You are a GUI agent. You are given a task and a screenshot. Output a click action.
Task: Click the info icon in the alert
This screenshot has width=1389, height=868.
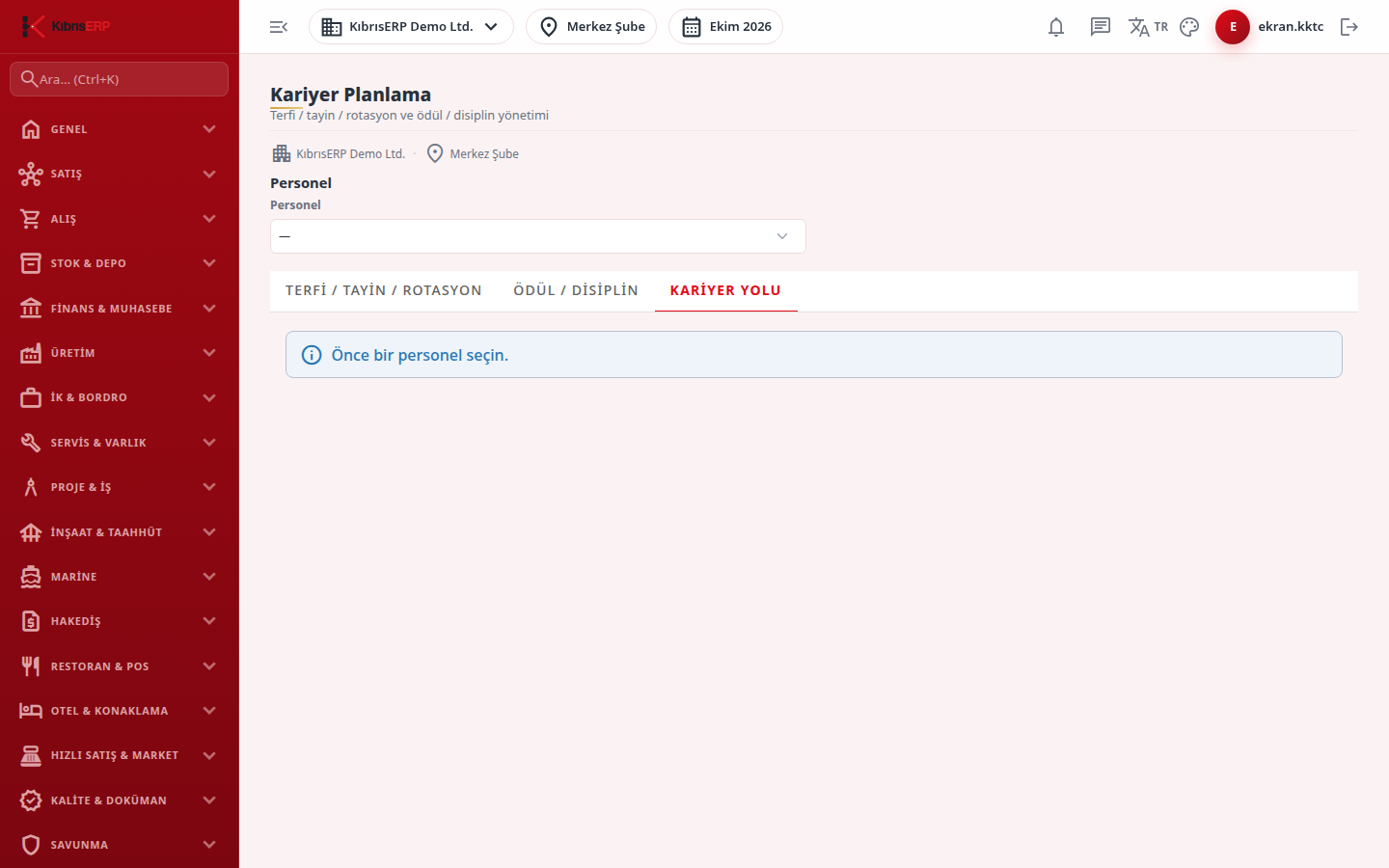pyautogui.click(x=312, y=355)
